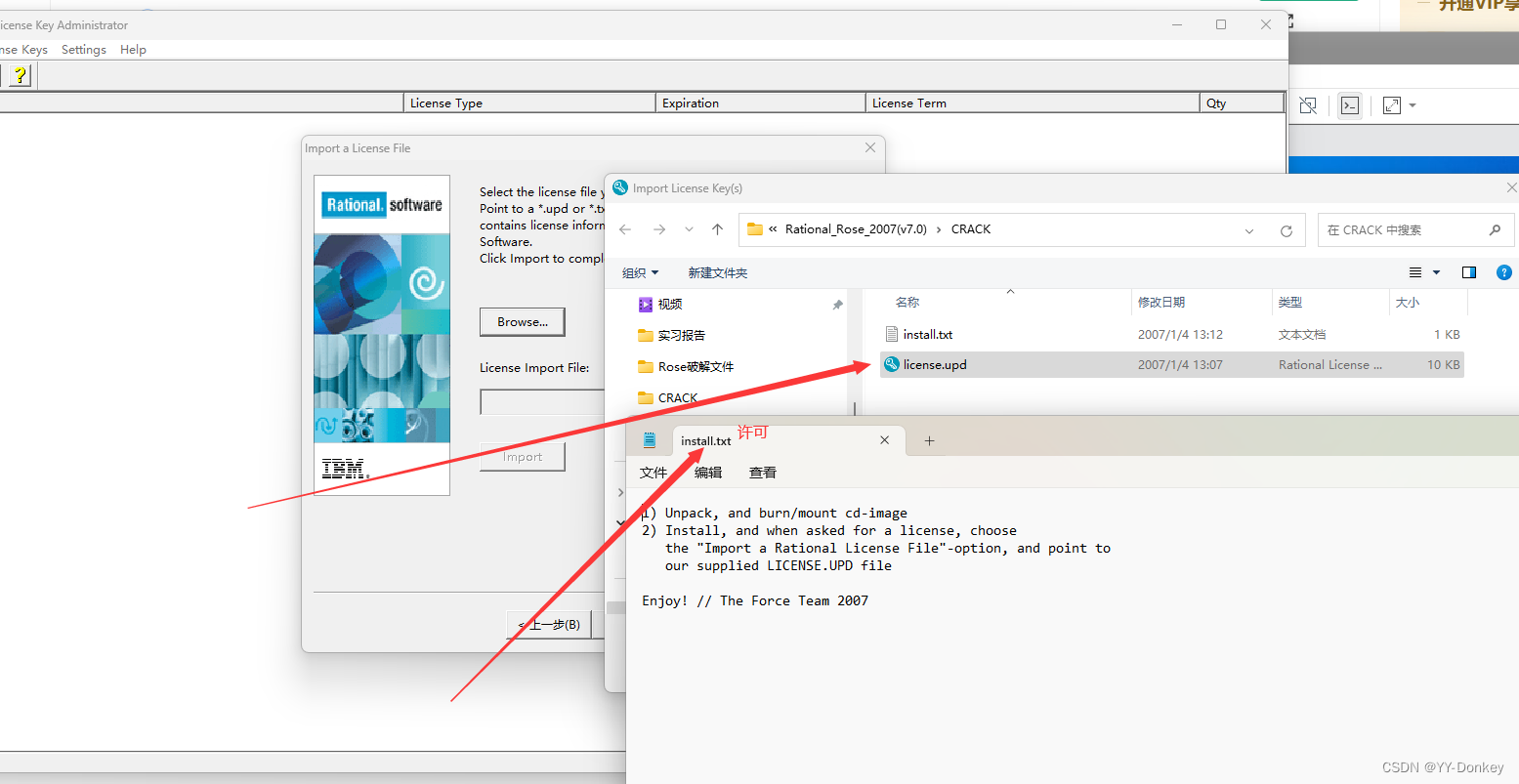This screenshot has width=1519, height=784.
Task: Open the dropdown arrow beside the expand icon
Action: coord(1413,105)
